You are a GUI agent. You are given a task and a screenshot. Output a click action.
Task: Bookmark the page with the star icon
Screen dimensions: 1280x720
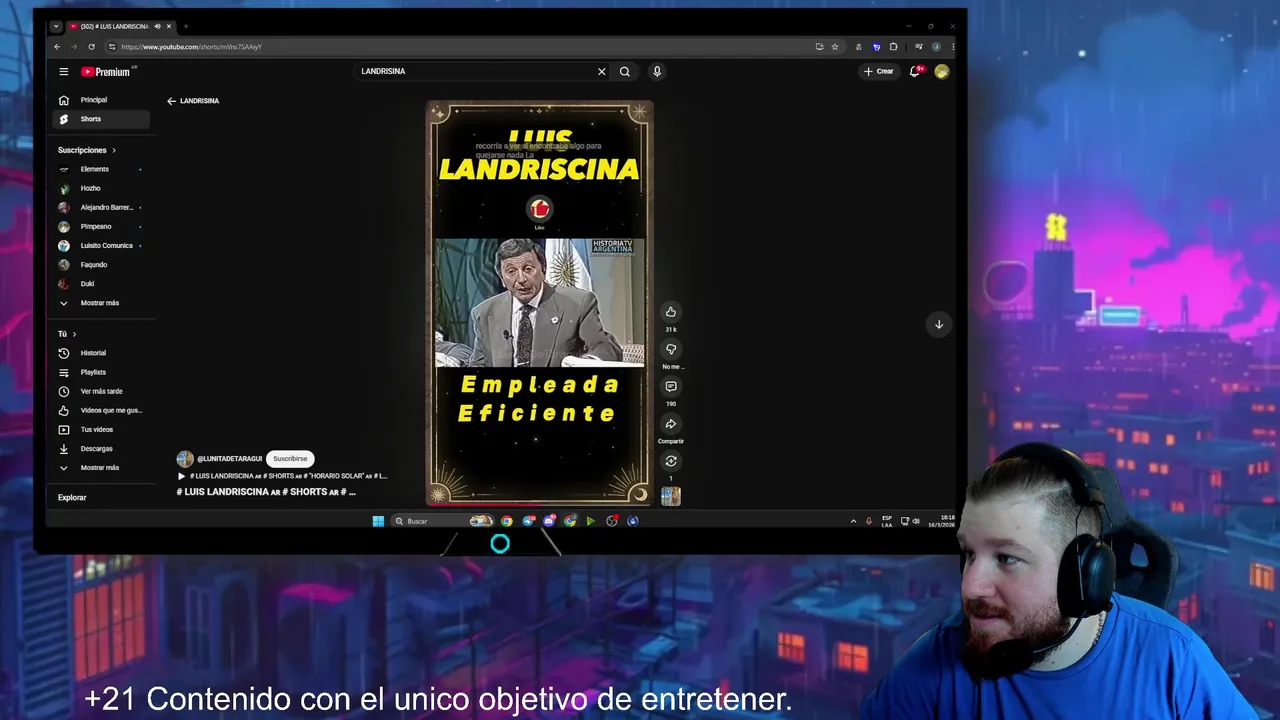pyautogui.click(x=835, y=47)
